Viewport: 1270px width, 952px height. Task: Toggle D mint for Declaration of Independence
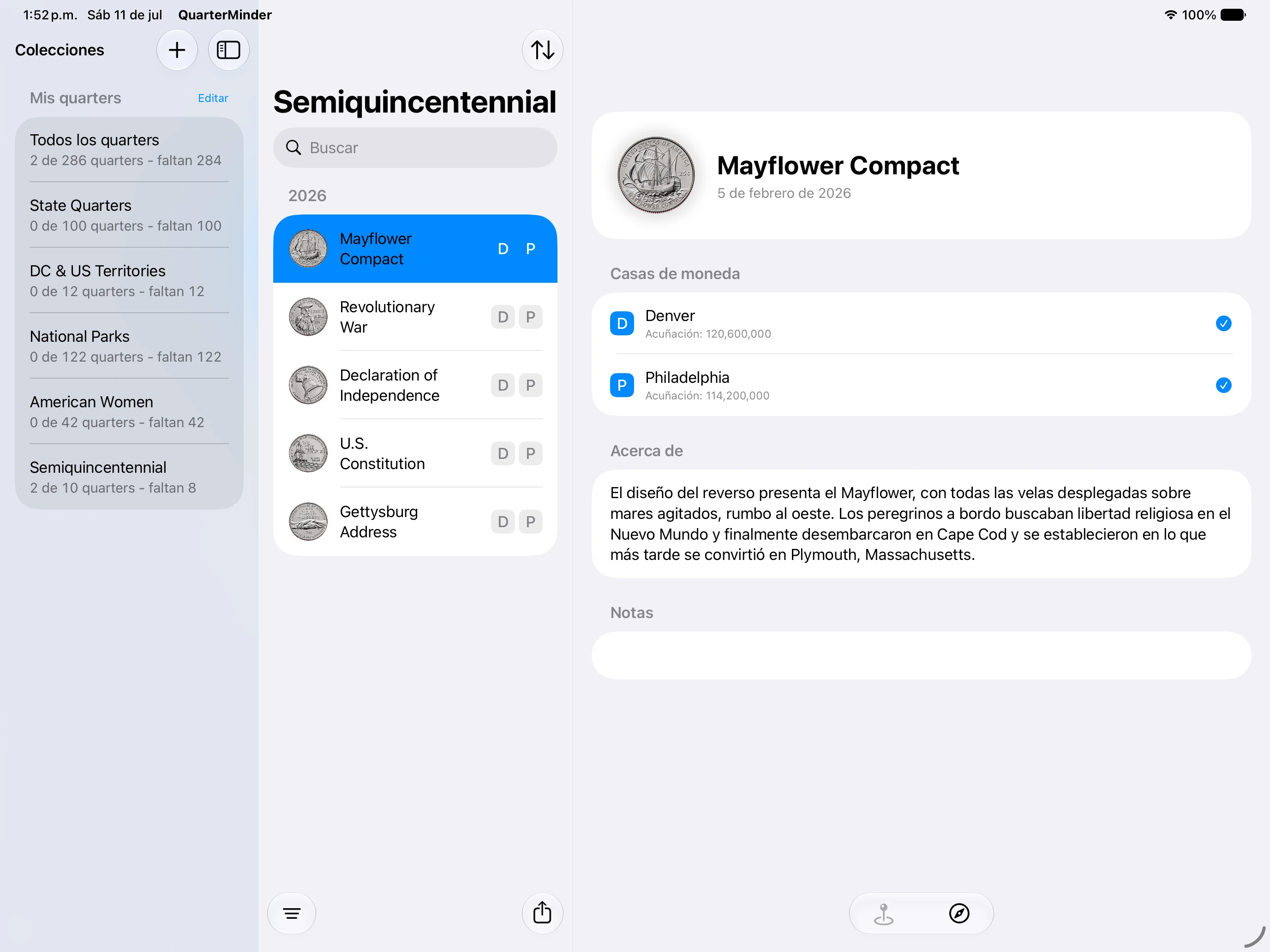click(503, 385)
